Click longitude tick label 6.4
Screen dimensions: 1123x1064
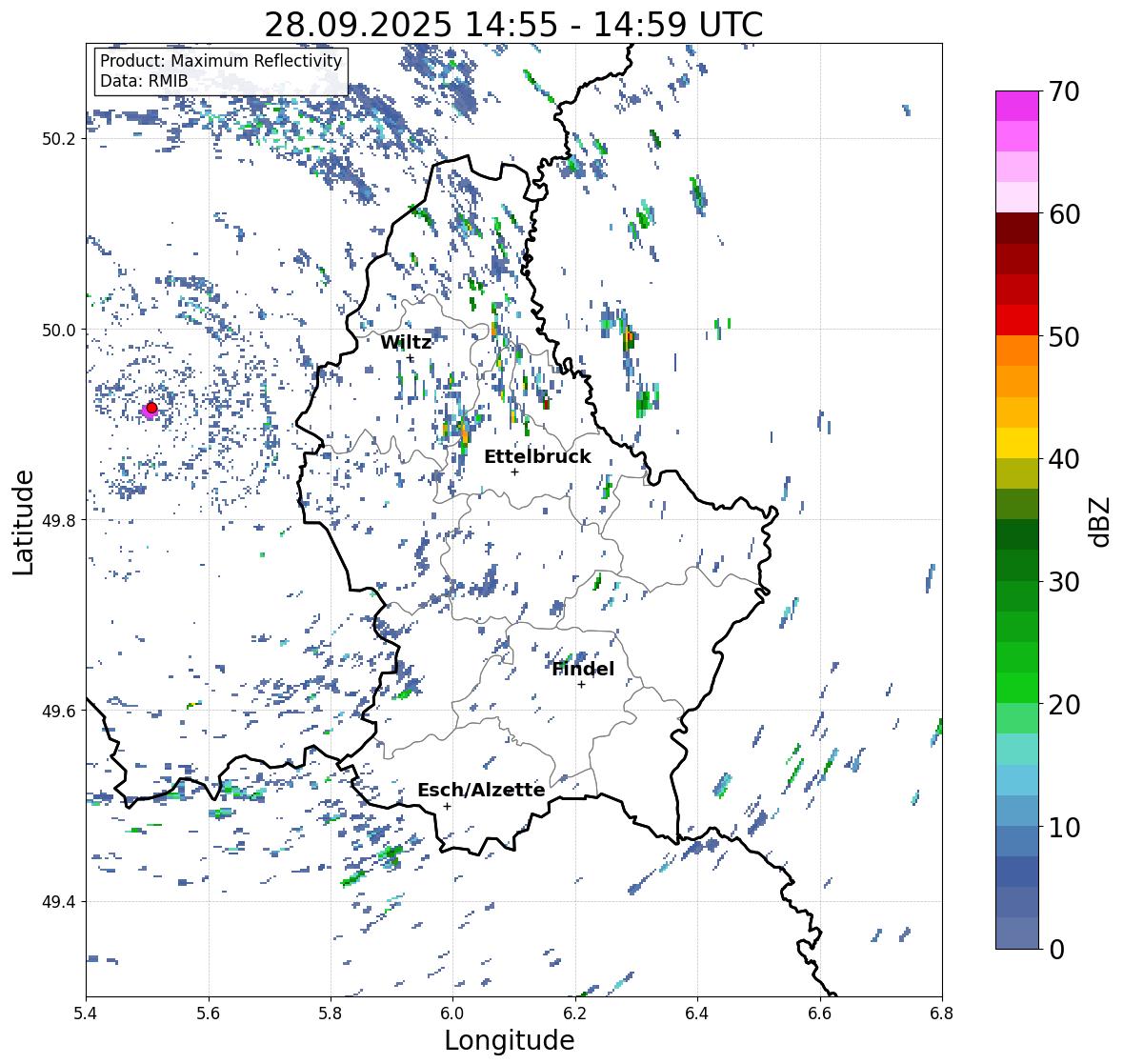pyautogui.click(x=697, y=1014)
